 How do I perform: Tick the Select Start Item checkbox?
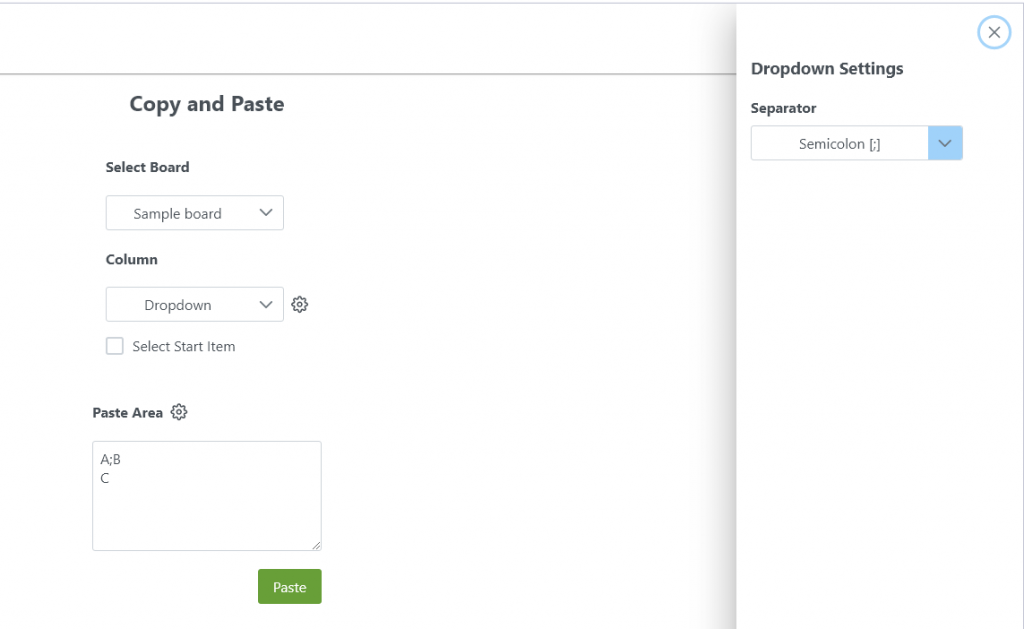pos(114,346)
